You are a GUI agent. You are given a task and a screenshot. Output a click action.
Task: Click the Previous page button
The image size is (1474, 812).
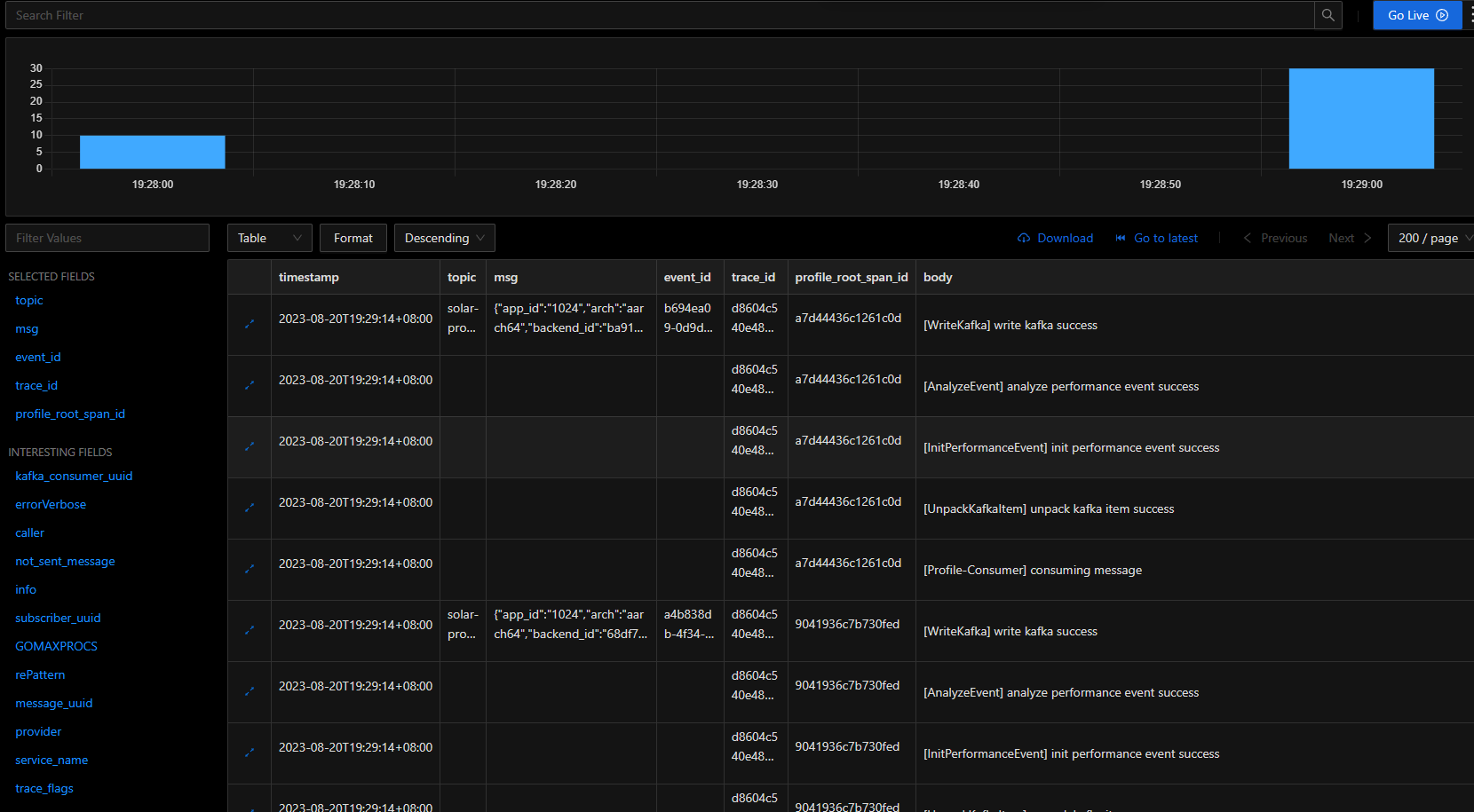point(1275,238)
